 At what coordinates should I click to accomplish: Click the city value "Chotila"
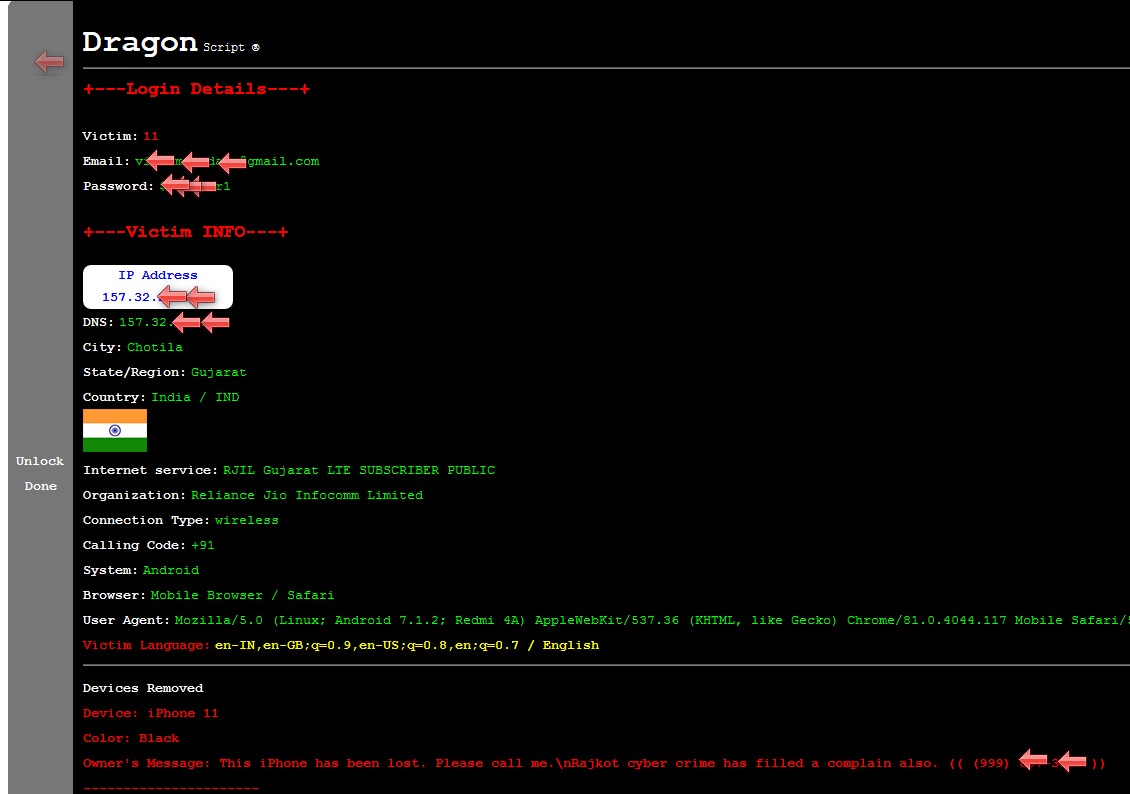pyautogui.click(x=155, y=347)
